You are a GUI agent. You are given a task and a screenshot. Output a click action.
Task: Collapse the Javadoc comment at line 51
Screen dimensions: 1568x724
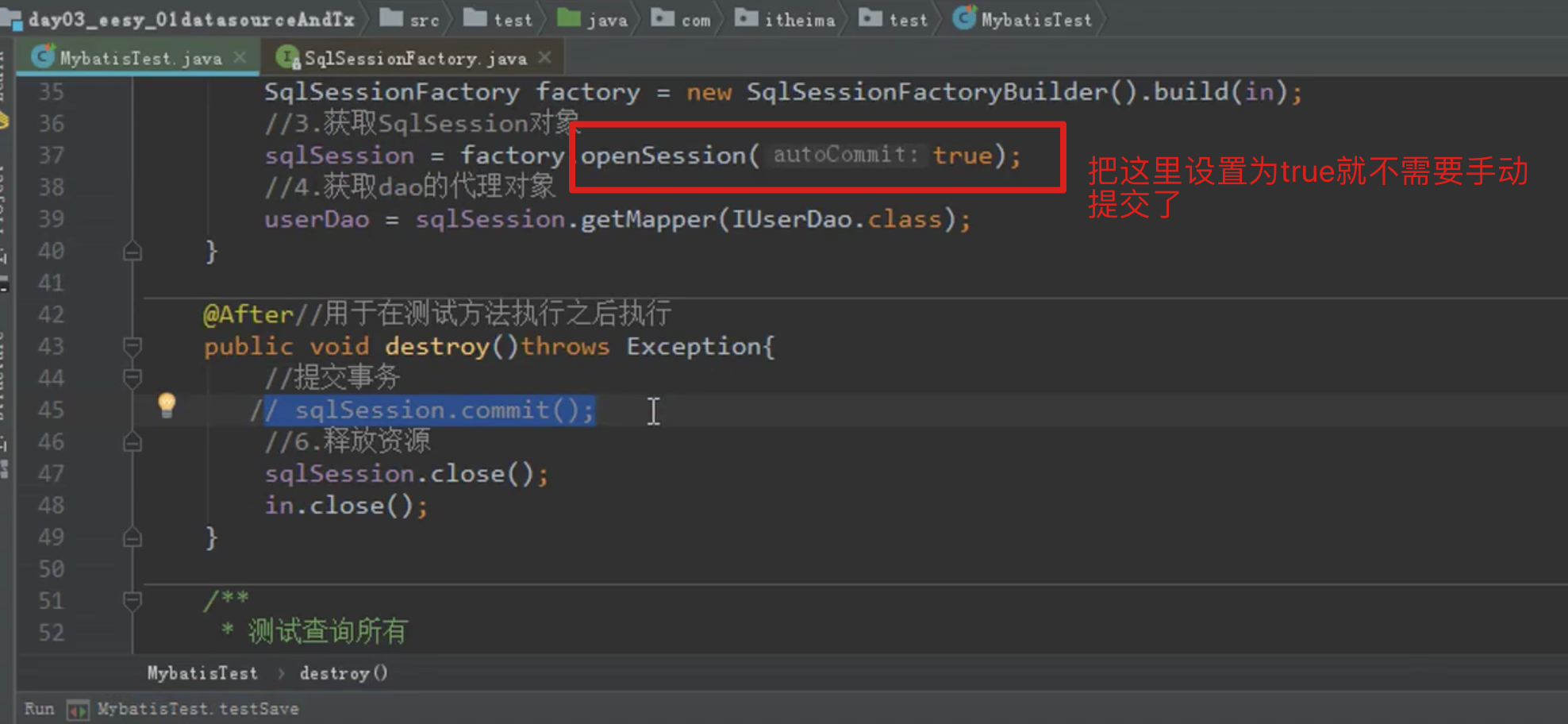[x=133, y=601]
